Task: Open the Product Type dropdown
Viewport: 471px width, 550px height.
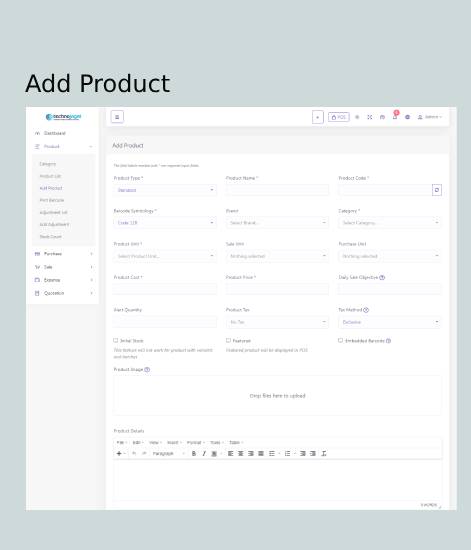Action: pyautogui.click(x=165, y=190)
